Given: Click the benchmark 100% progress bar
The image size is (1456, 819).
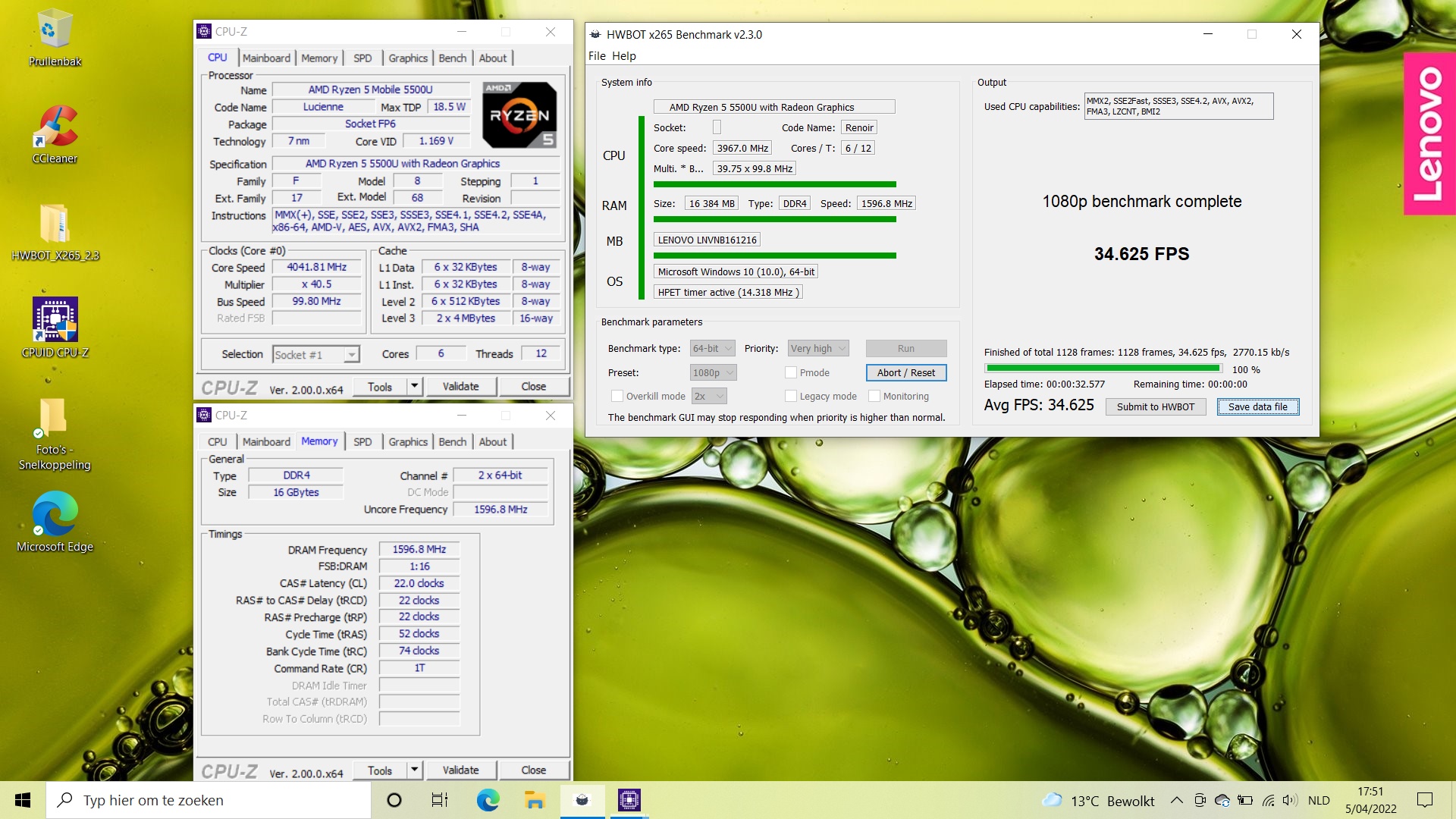Looking at the screenshot, I should (1103, 369).
